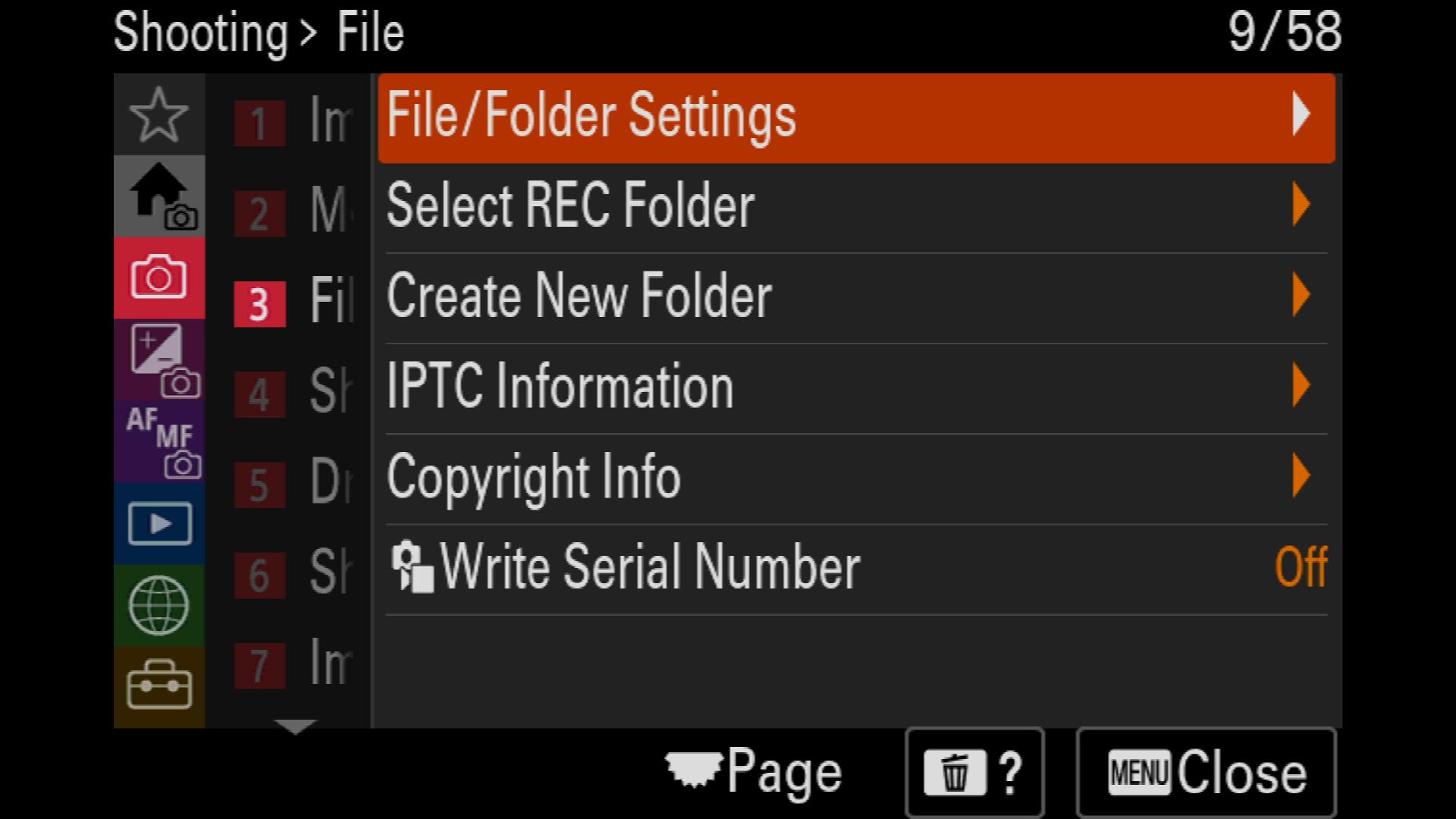Open the Network globe tab
The width and height of the screenshot is (1456, 819).
pos(159,606)
